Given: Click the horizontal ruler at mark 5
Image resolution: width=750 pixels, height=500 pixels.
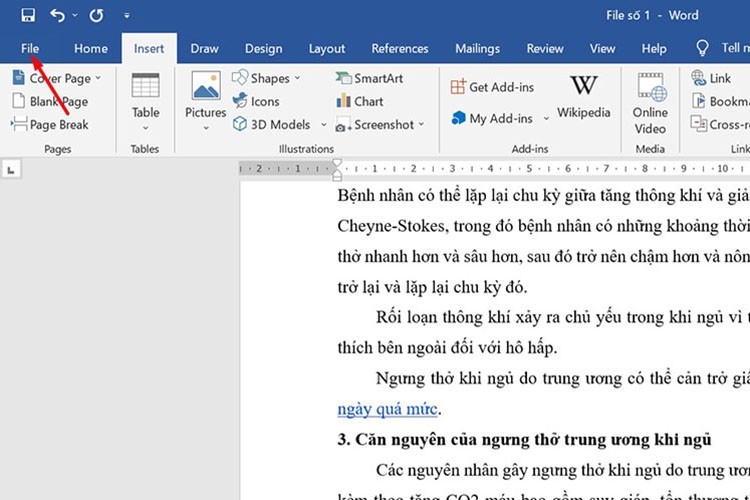Looking at the screenshot, I should (x=529, y=168).
